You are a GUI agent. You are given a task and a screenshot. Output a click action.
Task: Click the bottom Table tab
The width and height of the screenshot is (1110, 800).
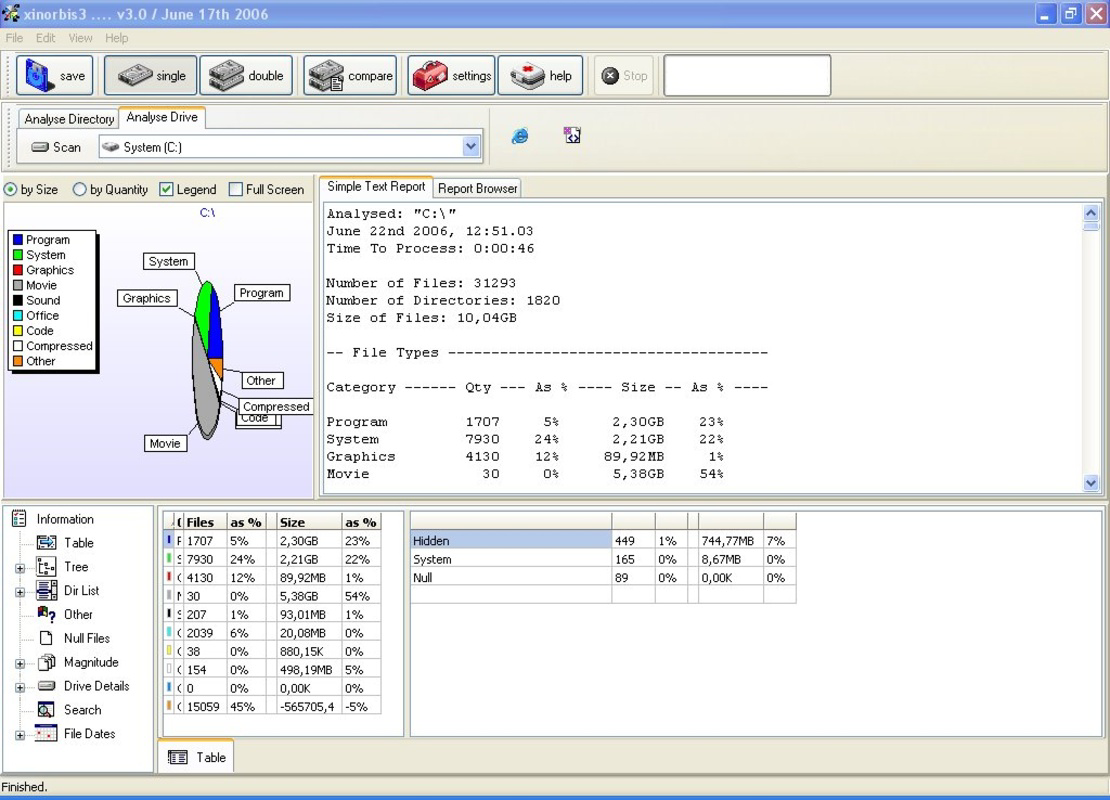196,757
